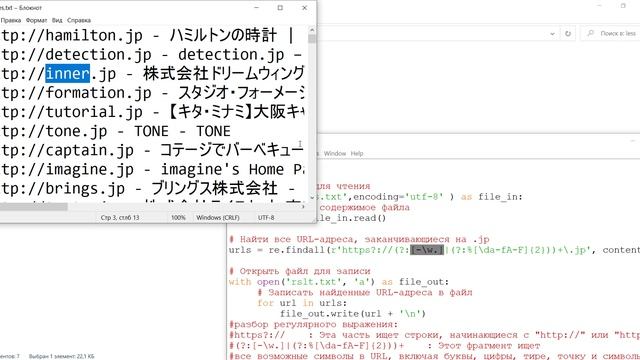
Task: Click the hamilton.jp line in Notepad
Action: pos(148,35)
